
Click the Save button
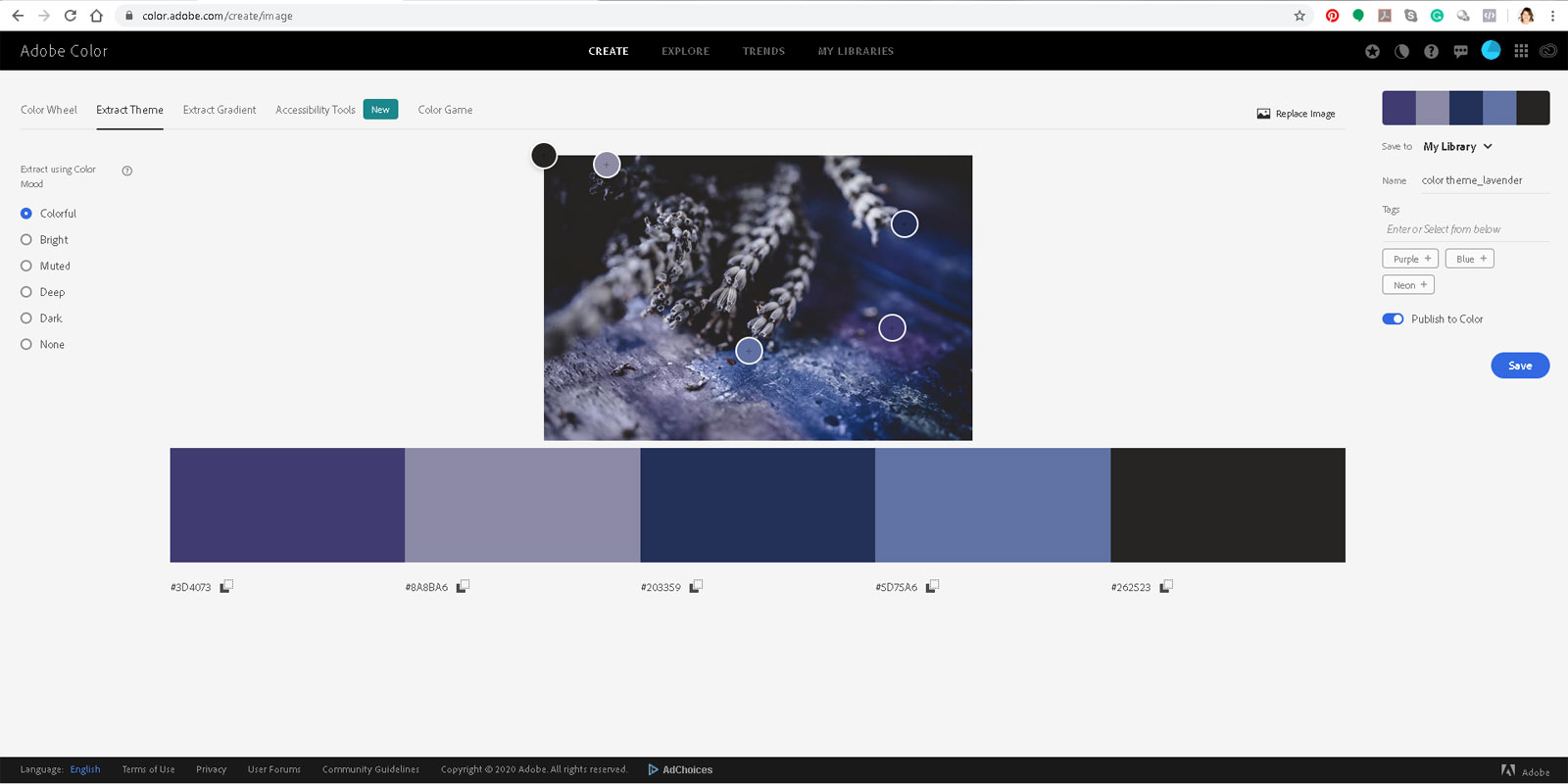[x=1519, y=366]
